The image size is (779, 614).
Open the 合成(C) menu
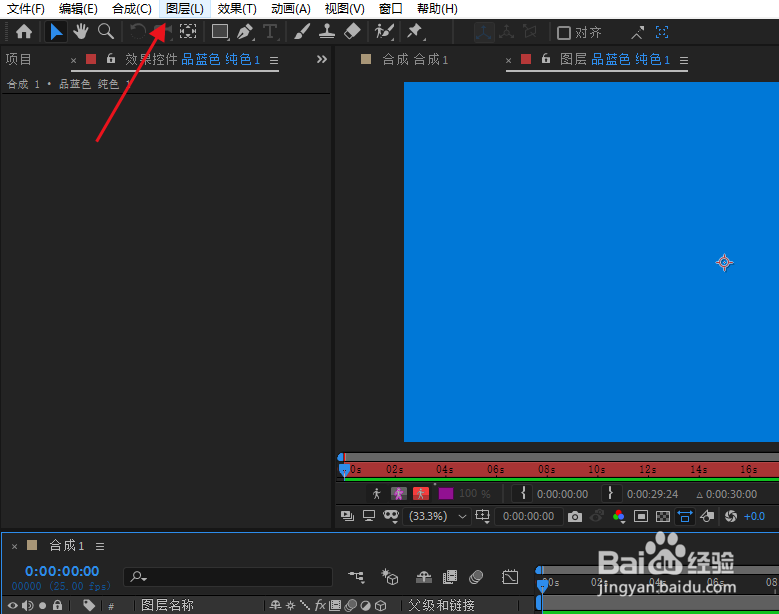pyautogui.click(x=132, y=8)
